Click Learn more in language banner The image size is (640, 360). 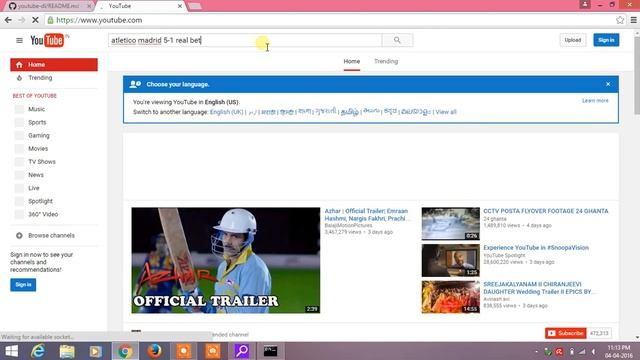595,100
